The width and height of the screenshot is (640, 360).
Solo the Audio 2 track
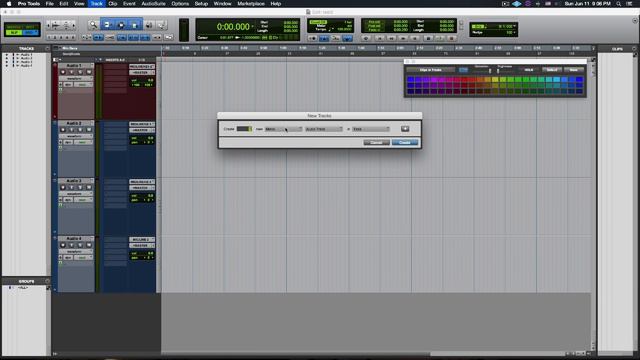coord(80,129)
